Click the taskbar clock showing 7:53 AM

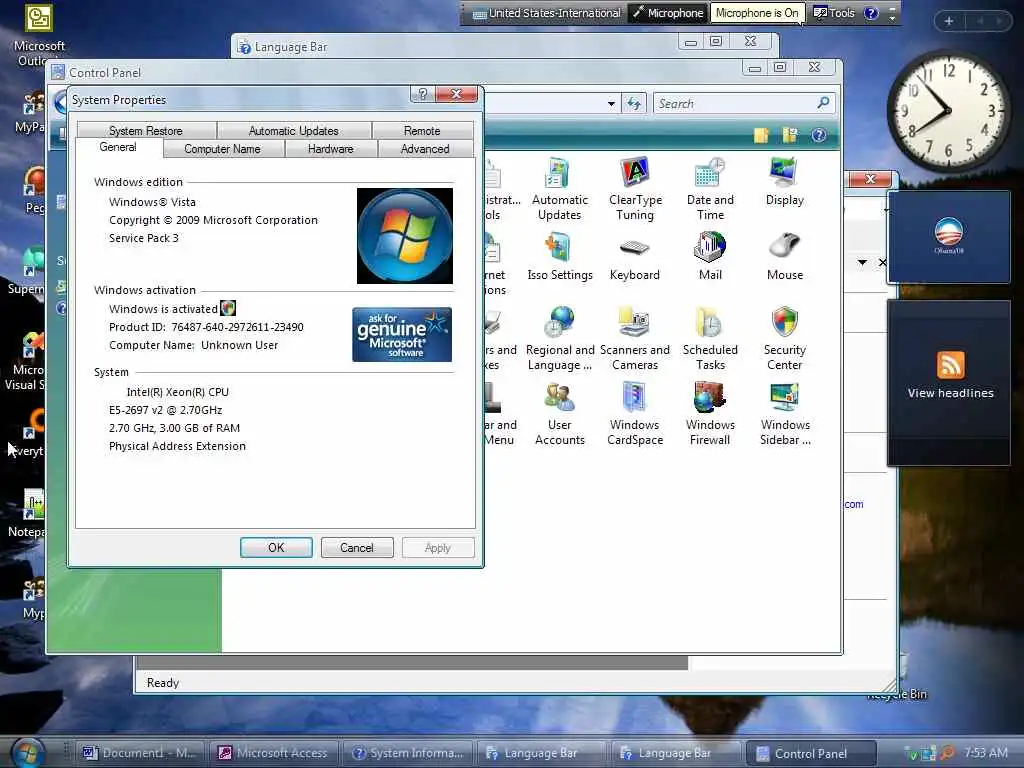(985, 752)
